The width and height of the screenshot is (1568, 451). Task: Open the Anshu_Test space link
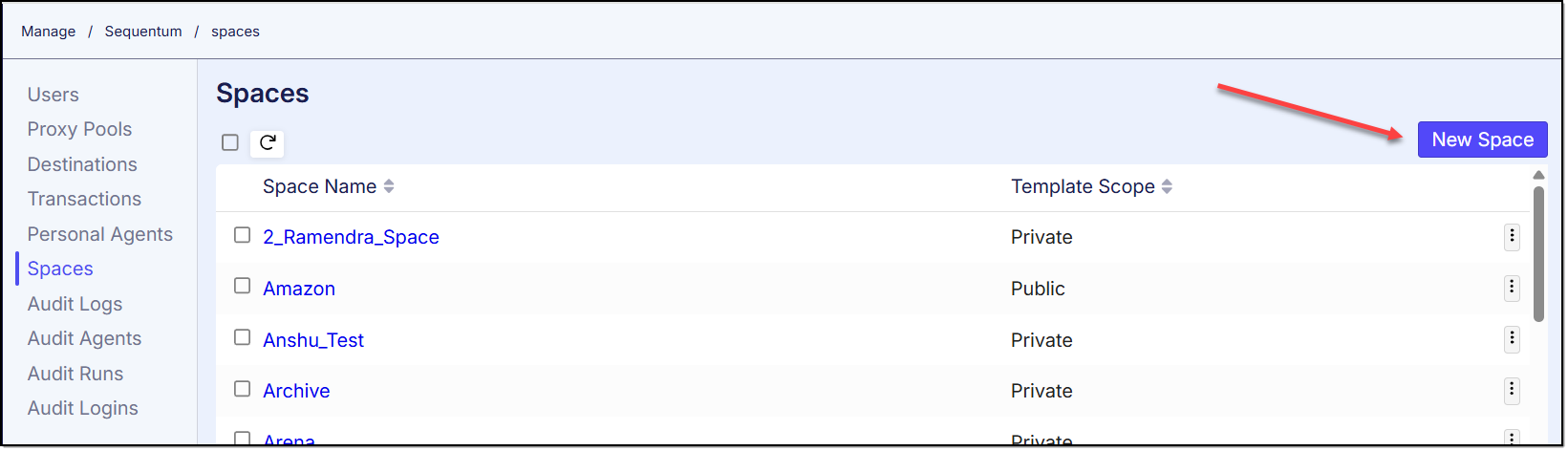[x=313, y=340]
